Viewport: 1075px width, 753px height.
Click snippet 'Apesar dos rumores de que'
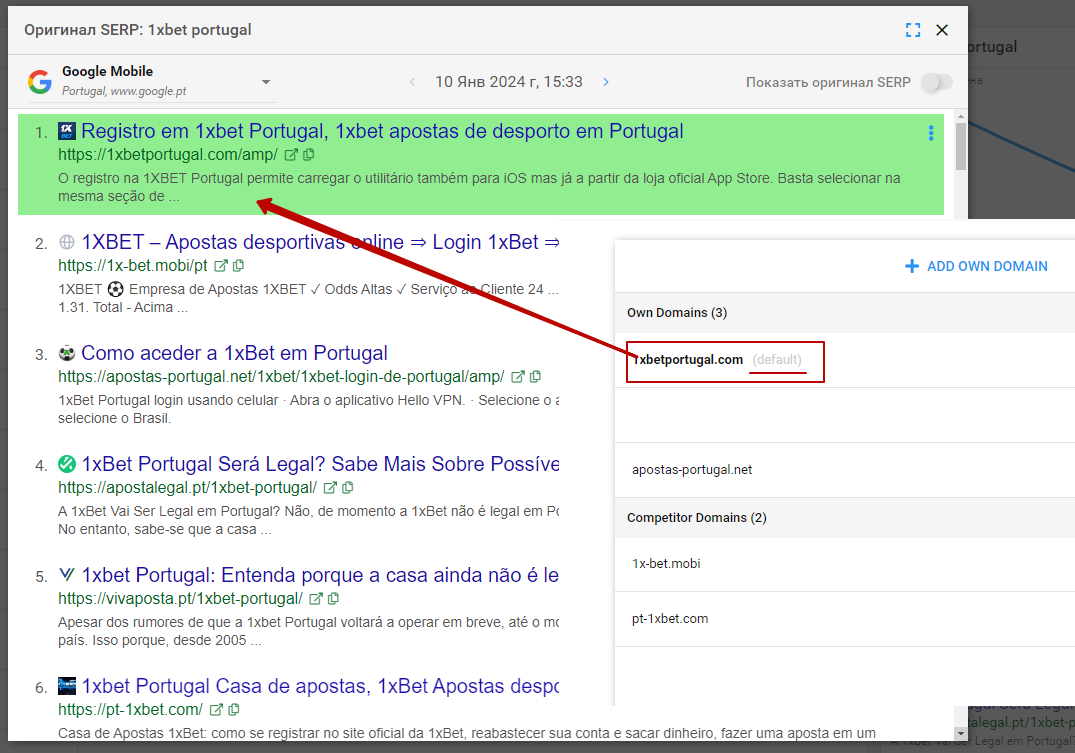[x=309, y=632]
